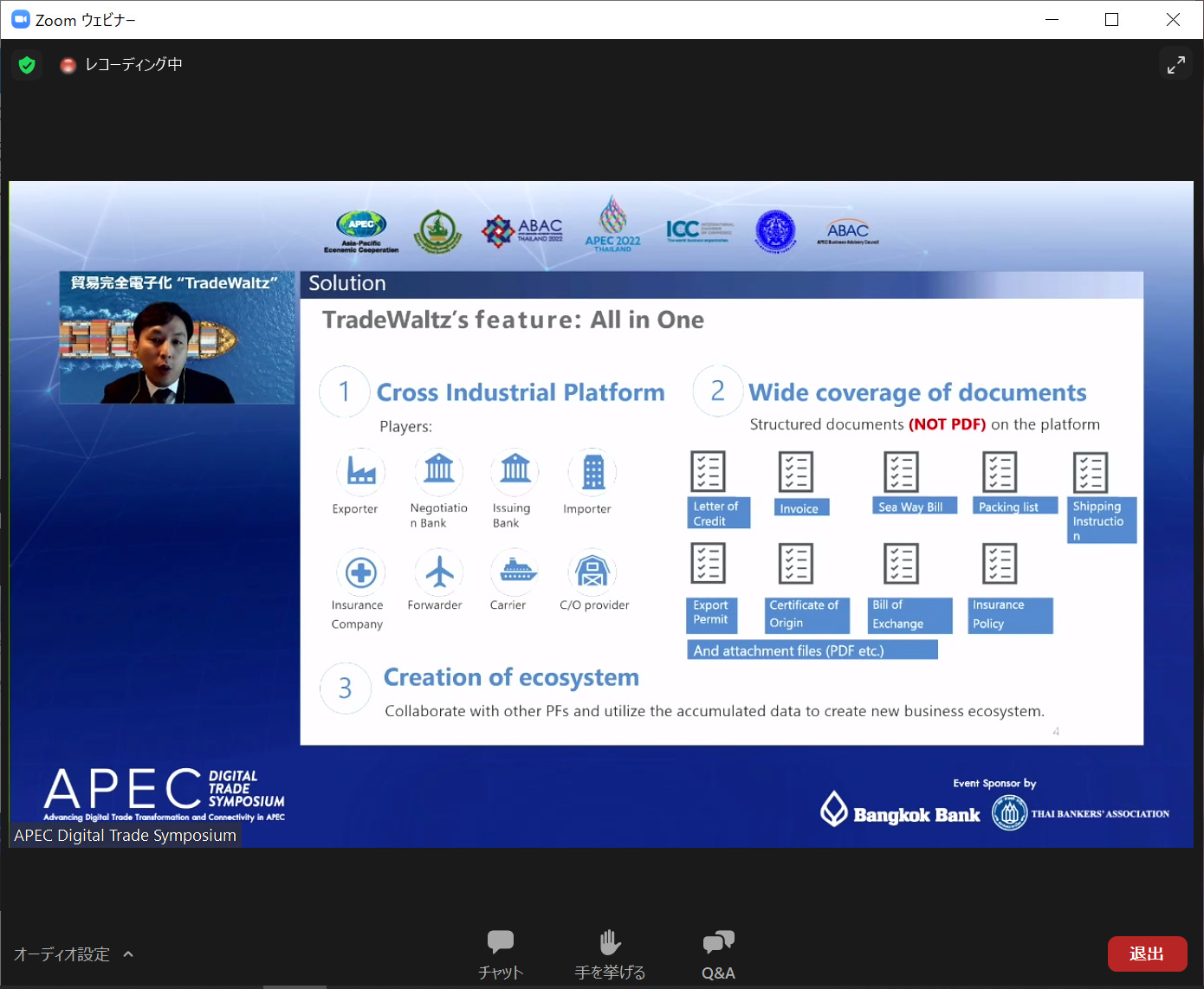Click the 'Insurance Policy' blue label

[x=1009, y=615]
